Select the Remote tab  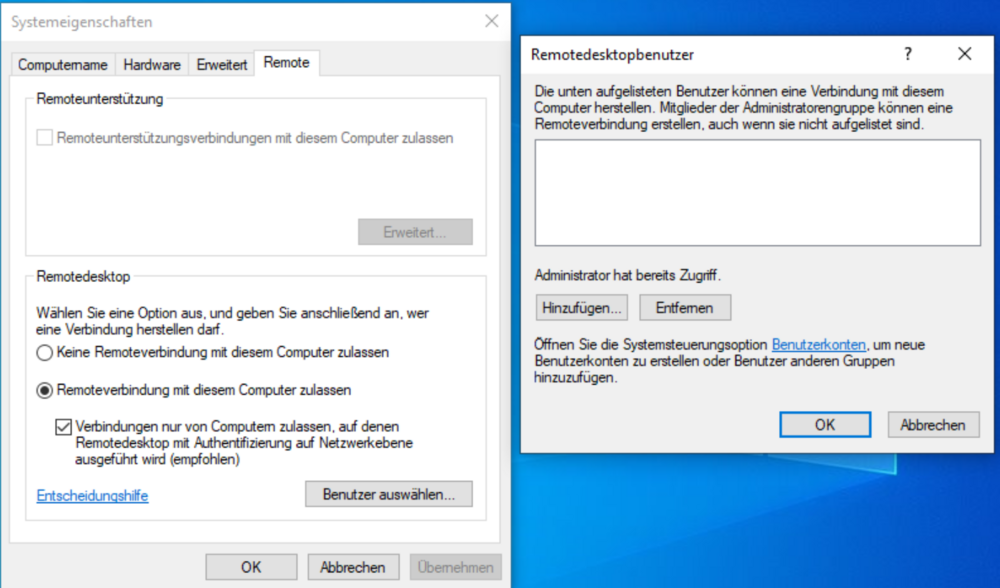286,63
